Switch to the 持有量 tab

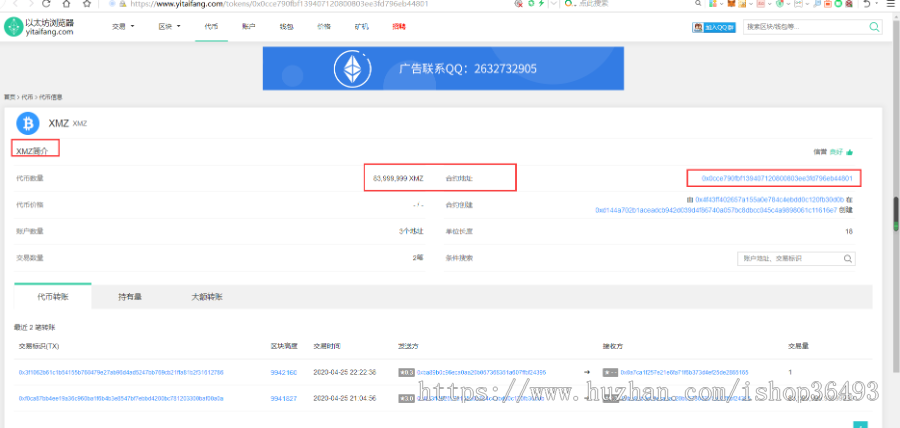130,297
